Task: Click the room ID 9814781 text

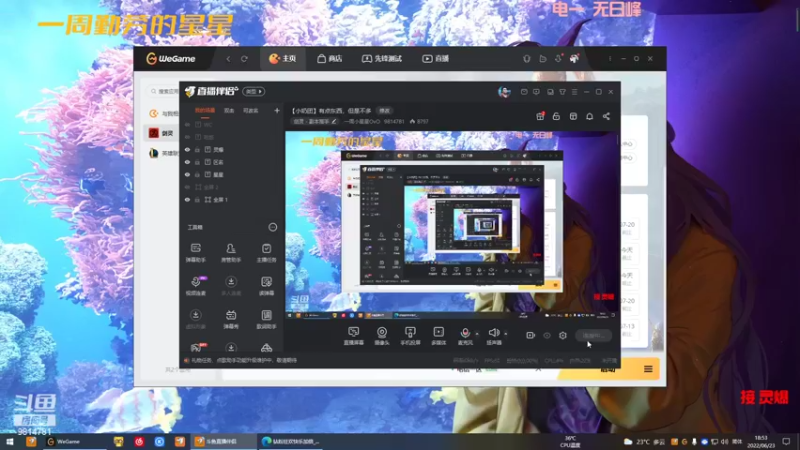Action: [x=394, y=121]
